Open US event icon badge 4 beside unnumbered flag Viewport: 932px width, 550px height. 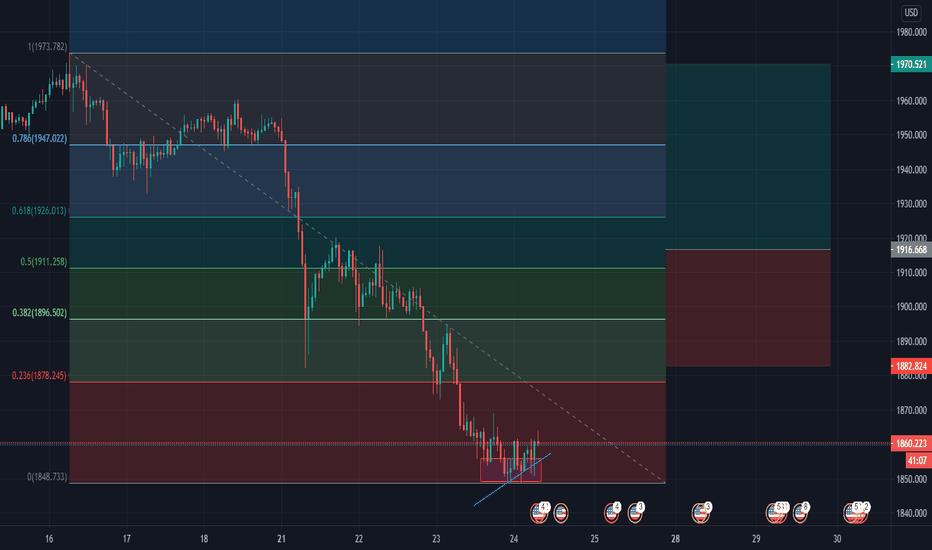click(540, 512)
